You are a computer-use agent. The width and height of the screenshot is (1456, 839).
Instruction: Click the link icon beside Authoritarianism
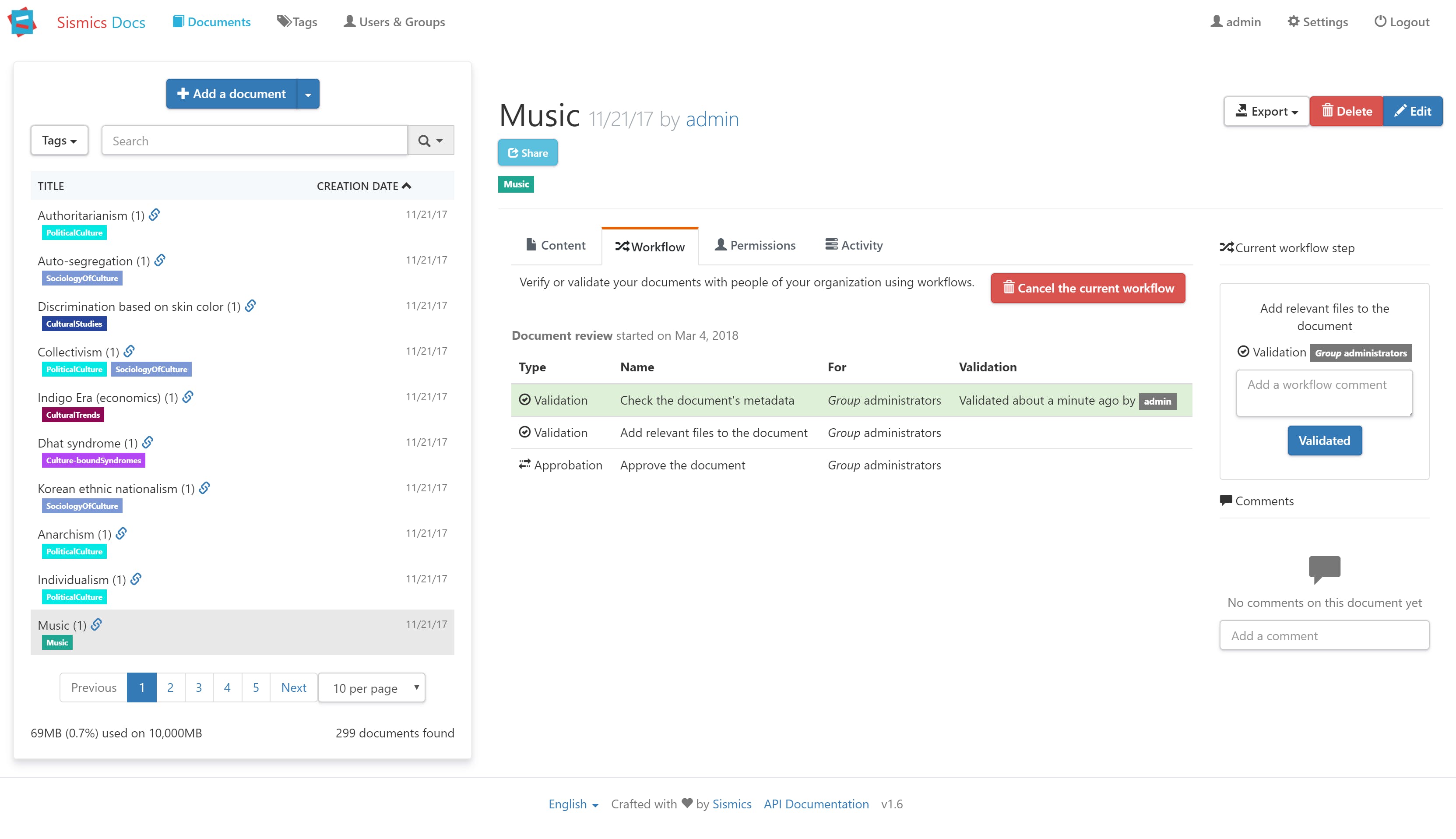[155, 215]
